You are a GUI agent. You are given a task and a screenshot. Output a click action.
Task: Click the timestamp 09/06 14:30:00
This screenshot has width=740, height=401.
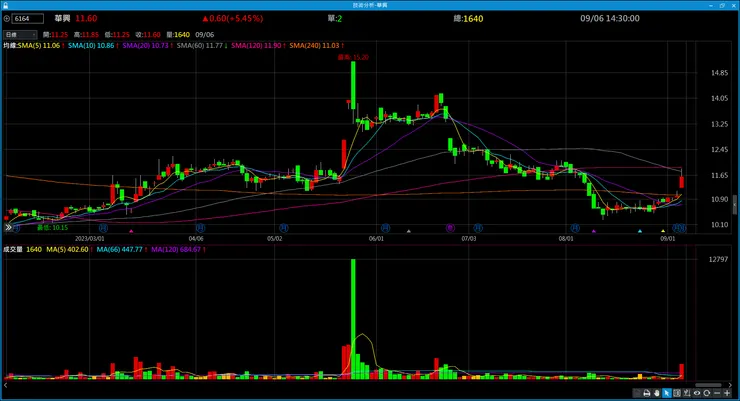(x=610, y=18)
